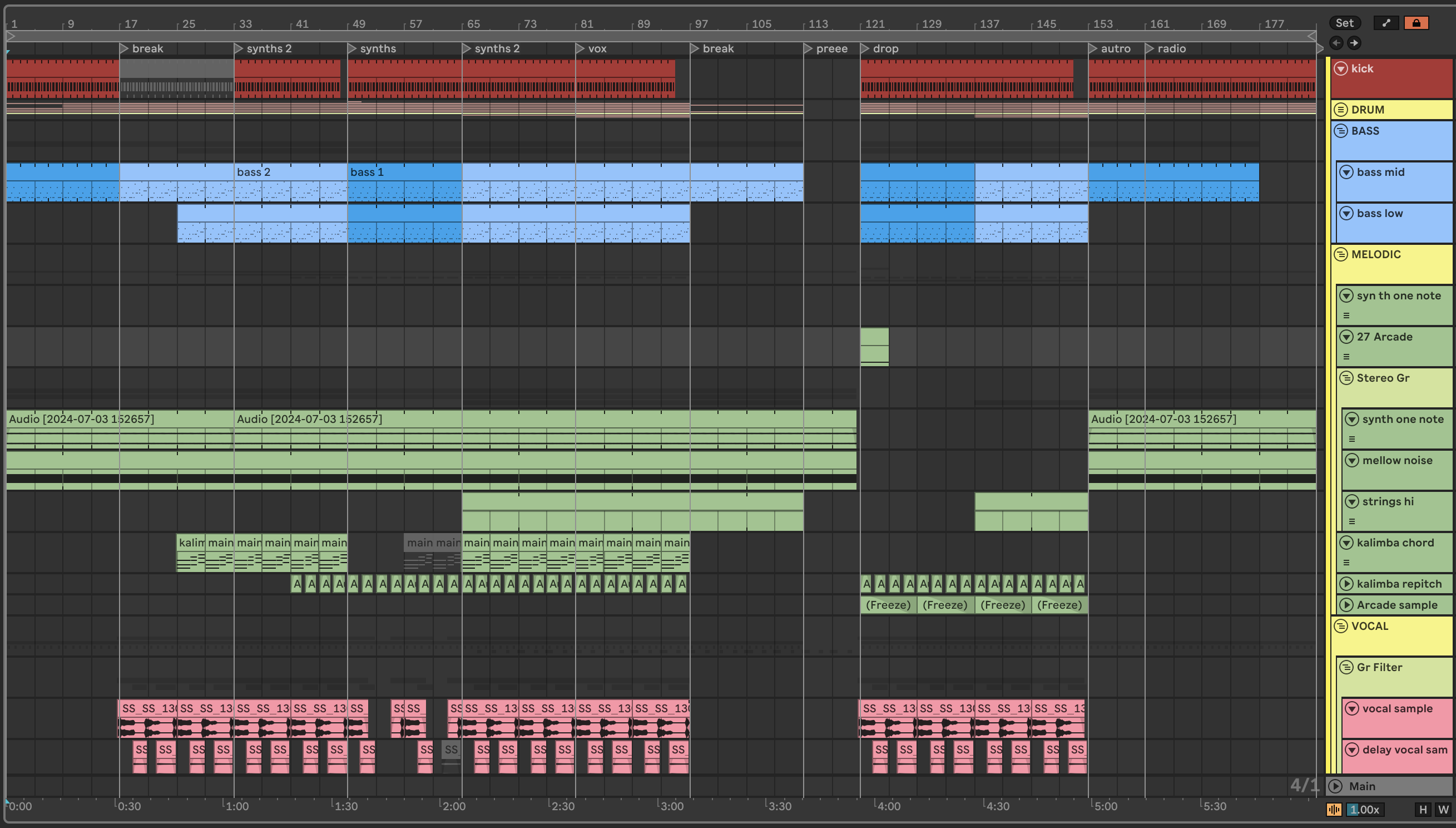Click the 1.00x zoom value field

[x=1364, y=809]
